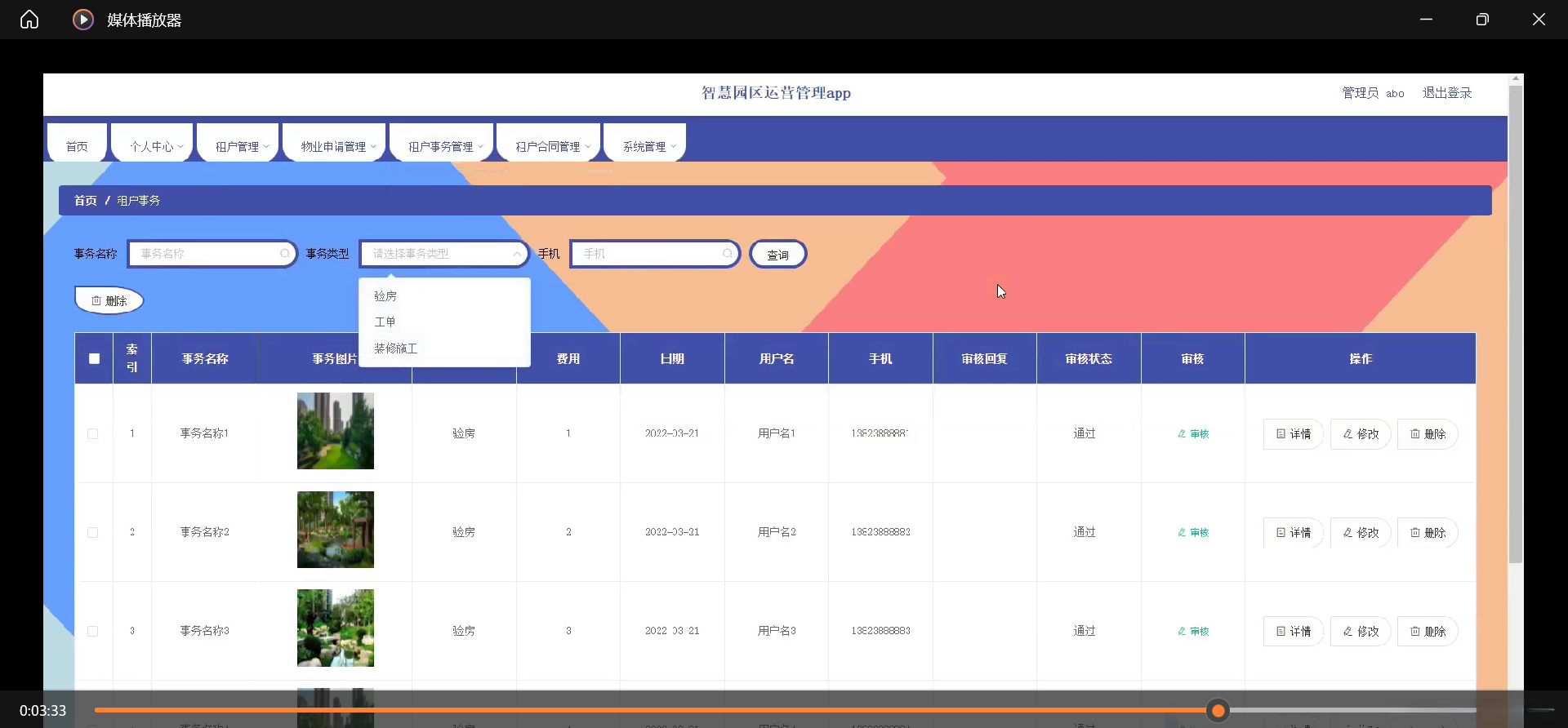Click 用户名3 cell
This screenshot has width=1568, height=728.
click(777, 631)
